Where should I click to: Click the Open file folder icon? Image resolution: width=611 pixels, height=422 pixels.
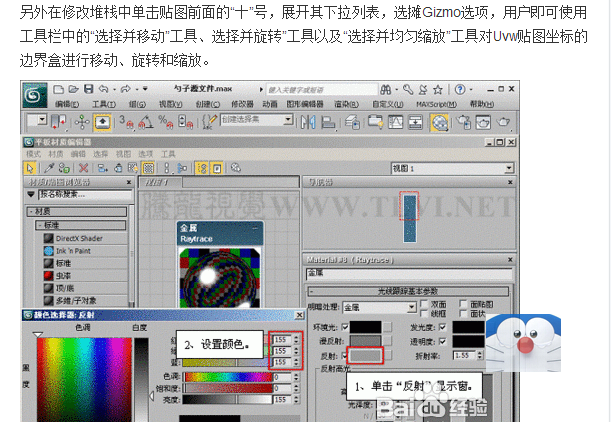pyautogui.click(x=74, y=89)
